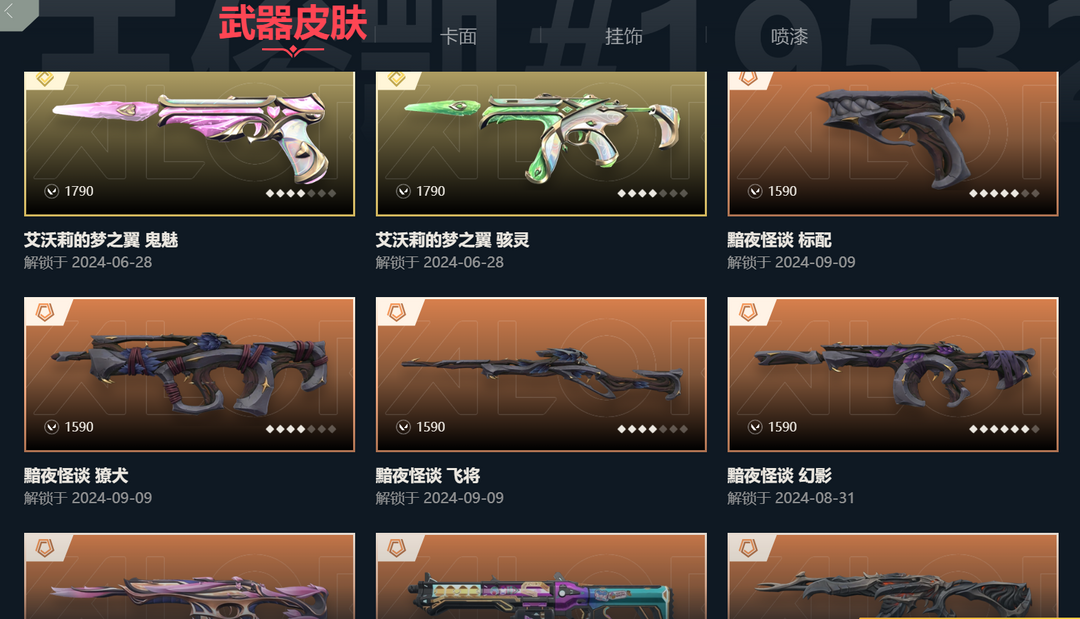Click the orange tier badge on 标配 card

click(x=748, y=79)
